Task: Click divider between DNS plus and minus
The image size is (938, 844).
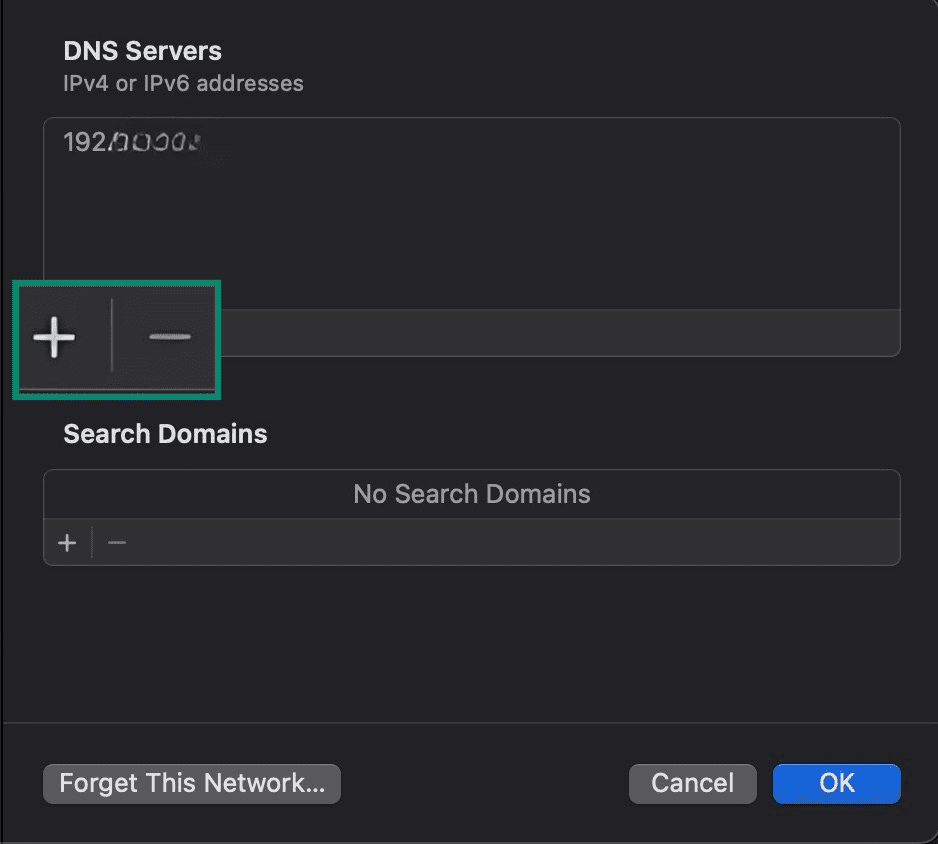Action: click(112, 337)
